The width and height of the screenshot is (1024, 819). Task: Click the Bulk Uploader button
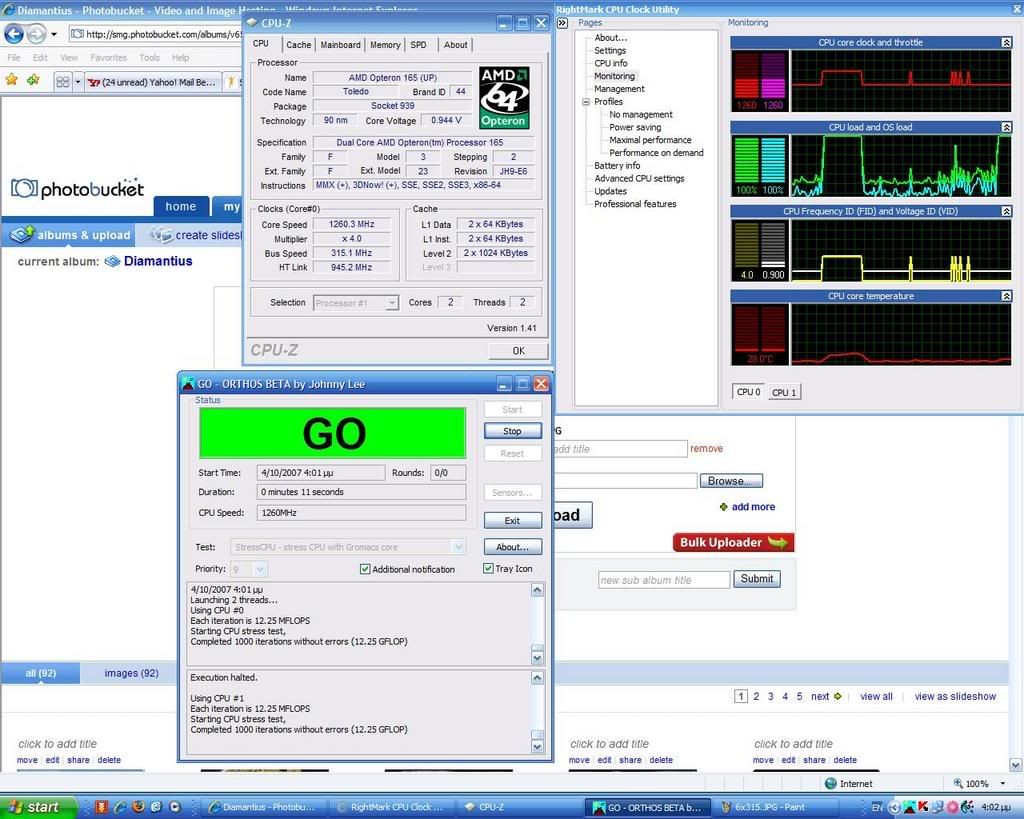click(733, 542)
